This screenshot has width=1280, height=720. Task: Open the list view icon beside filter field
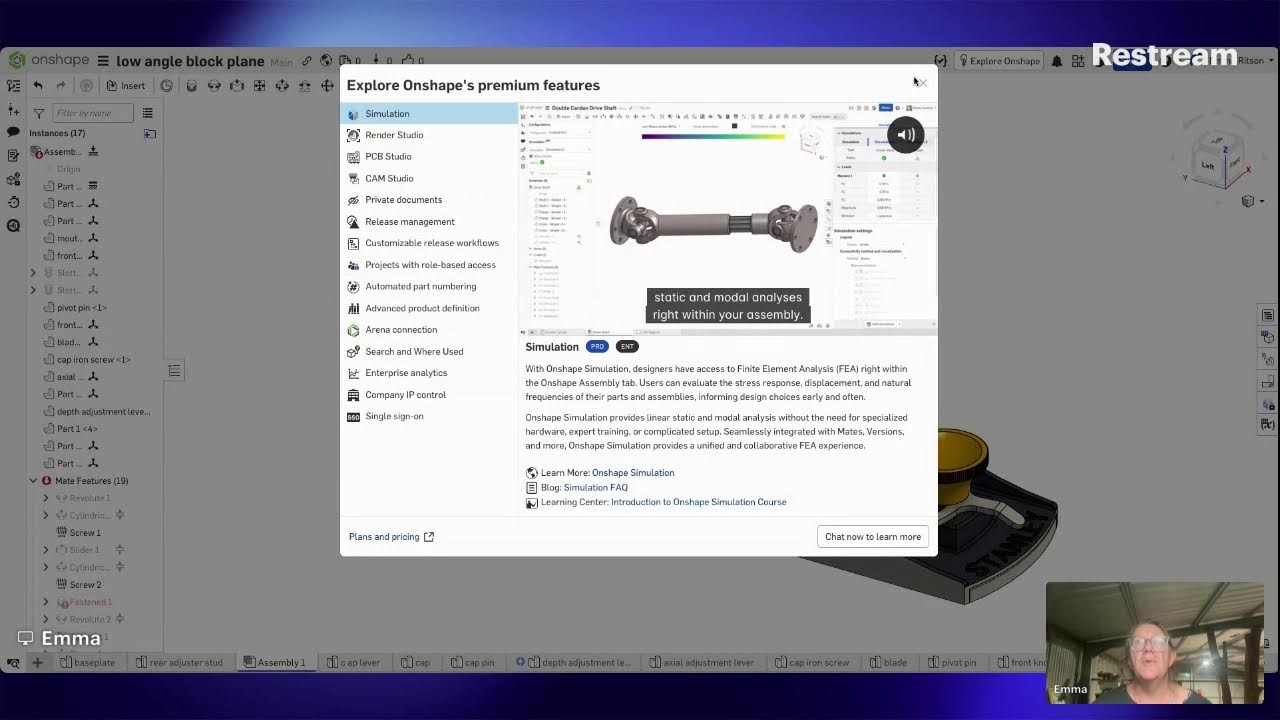click(x=147, y=113)
